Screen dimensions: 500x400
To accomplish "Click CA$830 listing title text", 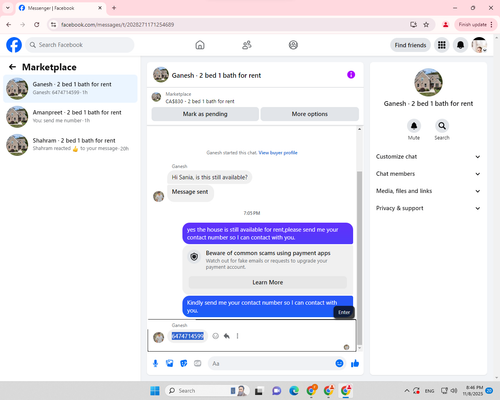I will (x=200, y=101).
